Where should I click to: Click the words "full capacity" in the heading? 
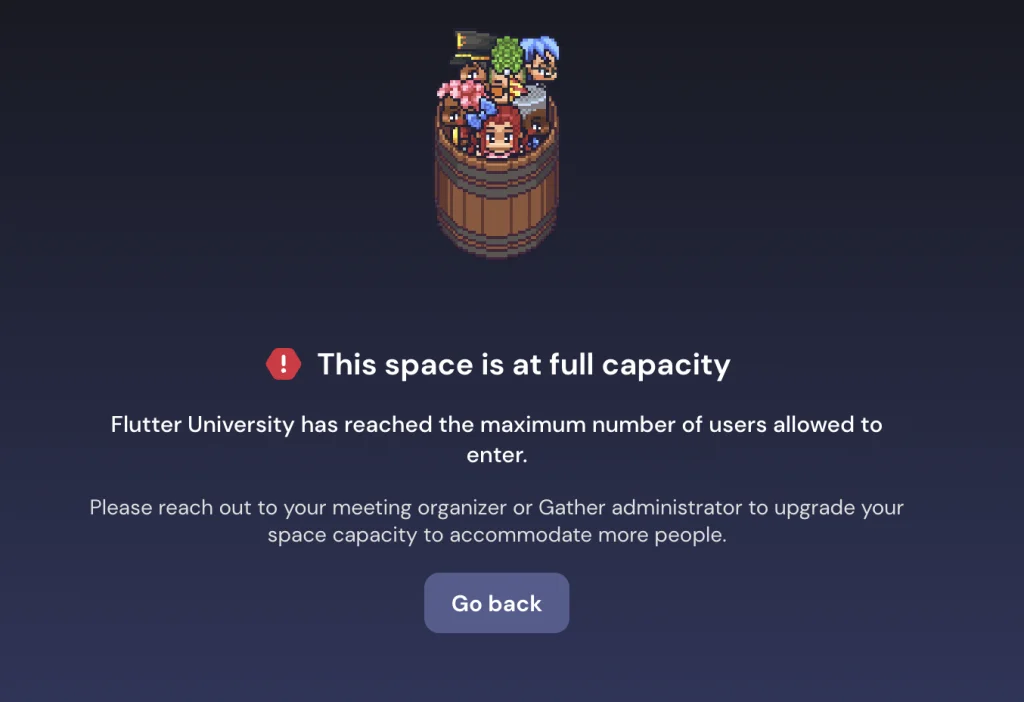click(639, 365)
